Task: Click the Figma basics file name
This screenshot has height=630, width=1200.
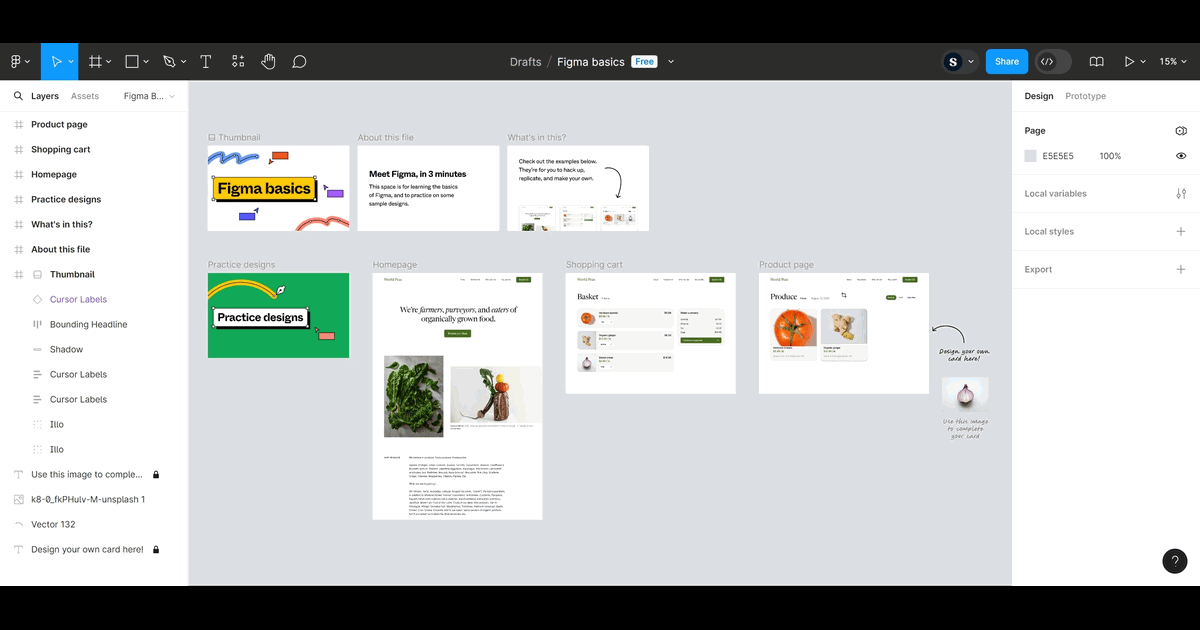Action: [591, 61]
